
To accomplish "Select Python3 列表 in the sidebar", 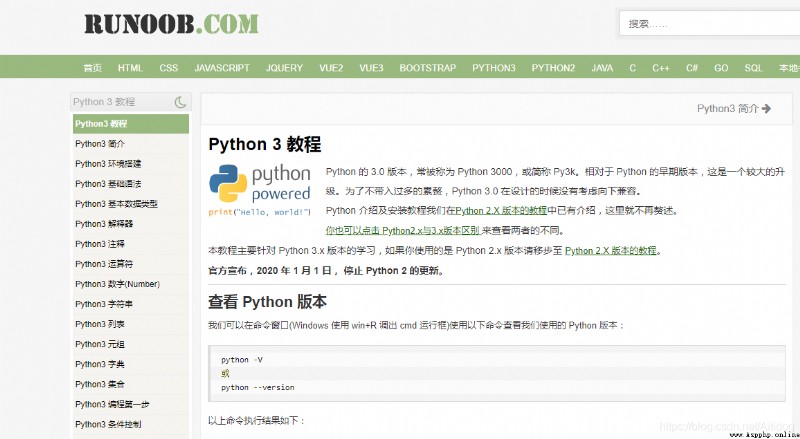I will click(131, 324).
